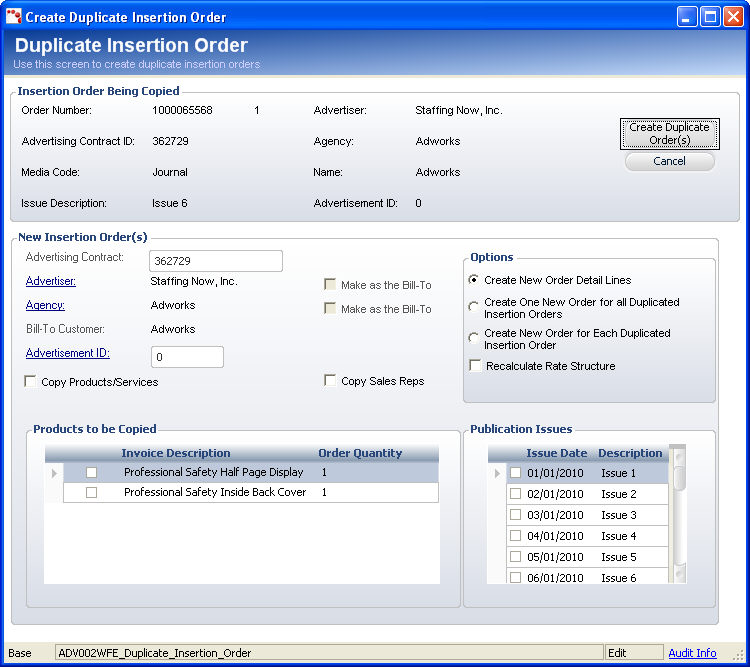
Task: Click the Publication Issues vertical scrollbar
Action: pyautogui.click(x=678, y=520)
